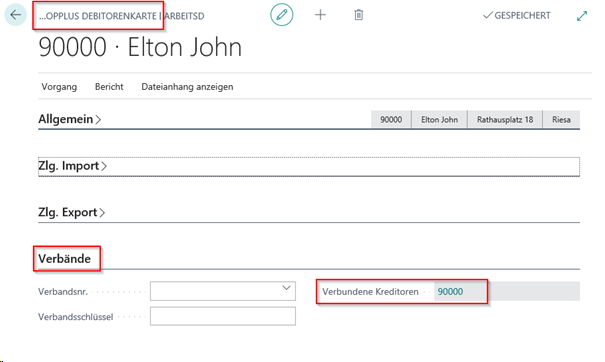The image size is (605, 362).
Task: Click the Verbandsnr. field label
Action: tap(63, 292)
